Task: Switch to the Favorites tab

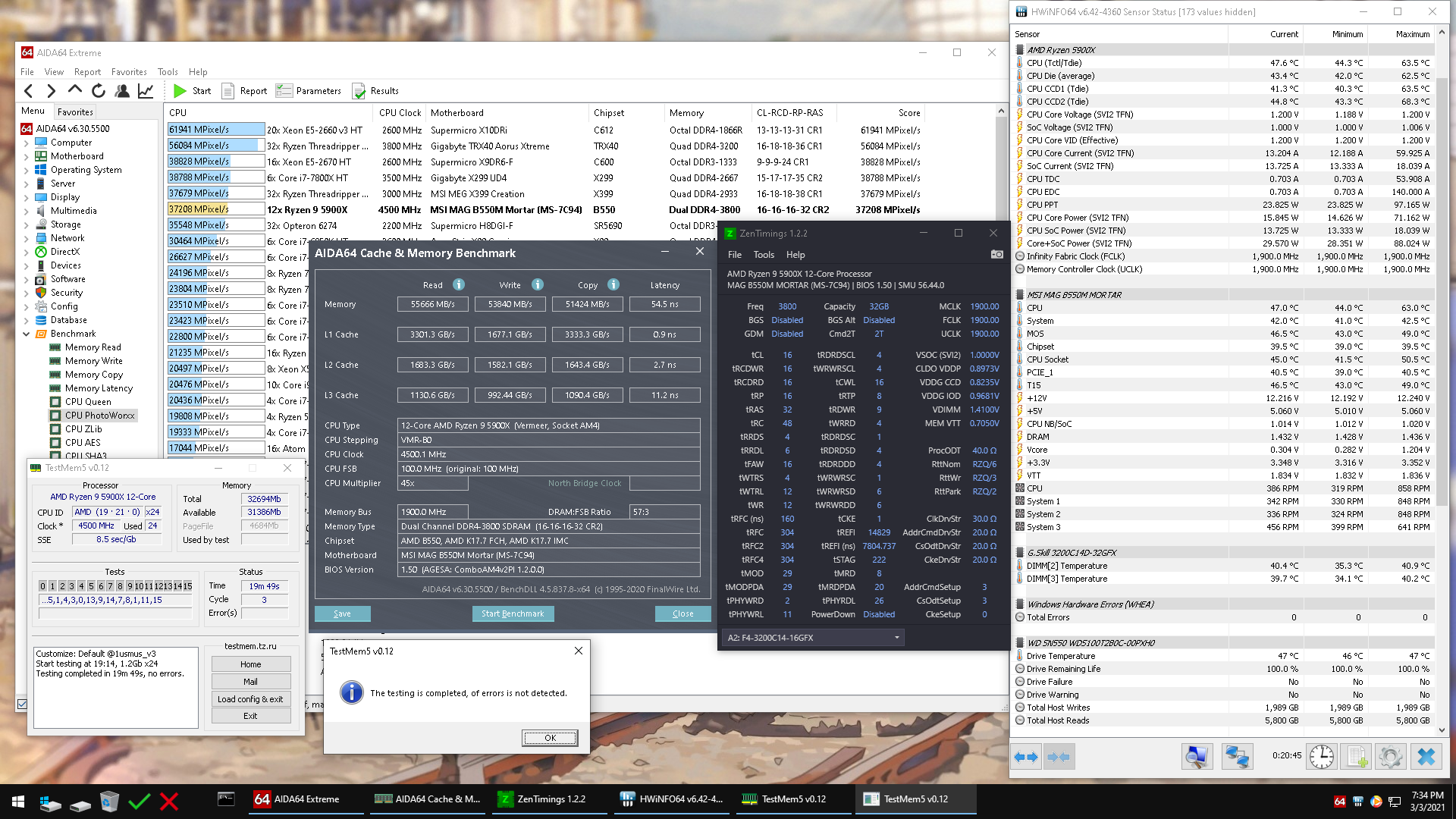Action: (75, 111)
